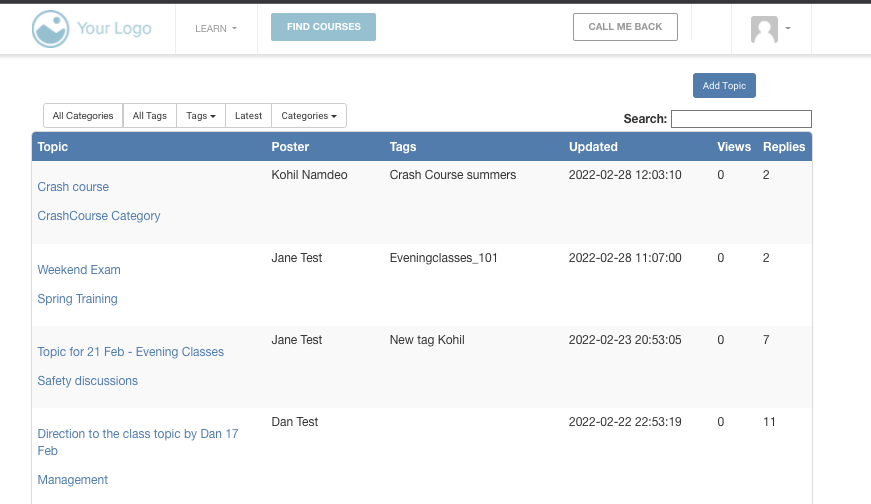Screen dimensions: 871x504
Task: Go to the Spring Training category
Action: pyautogui.click(x=77, y=299)
